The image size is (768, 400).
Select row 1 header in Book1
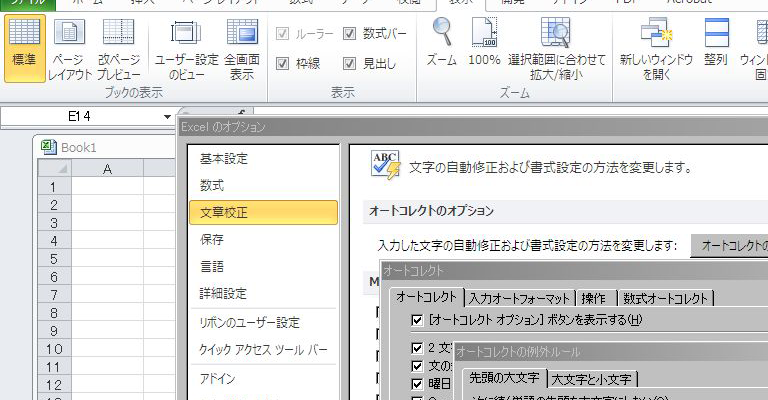point(54,187)
